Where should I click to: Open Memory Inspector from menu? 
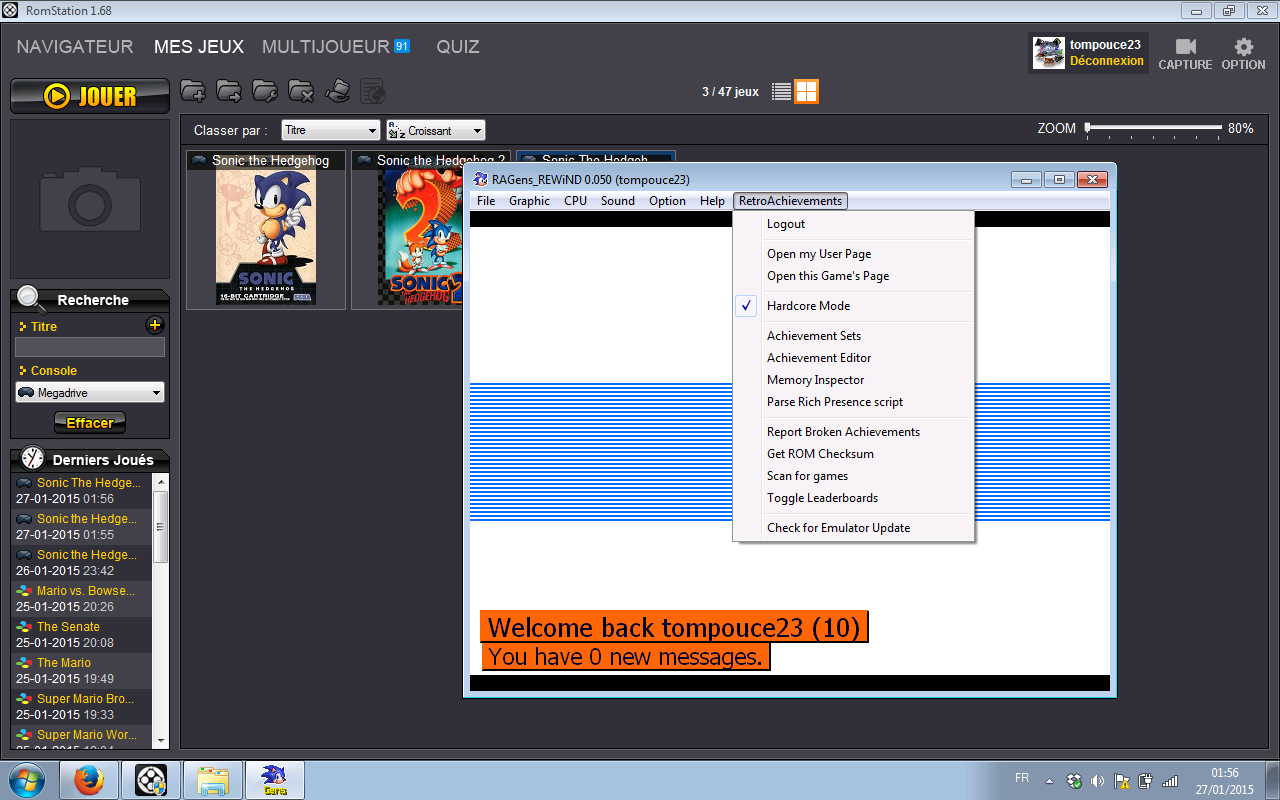point(853,380)
